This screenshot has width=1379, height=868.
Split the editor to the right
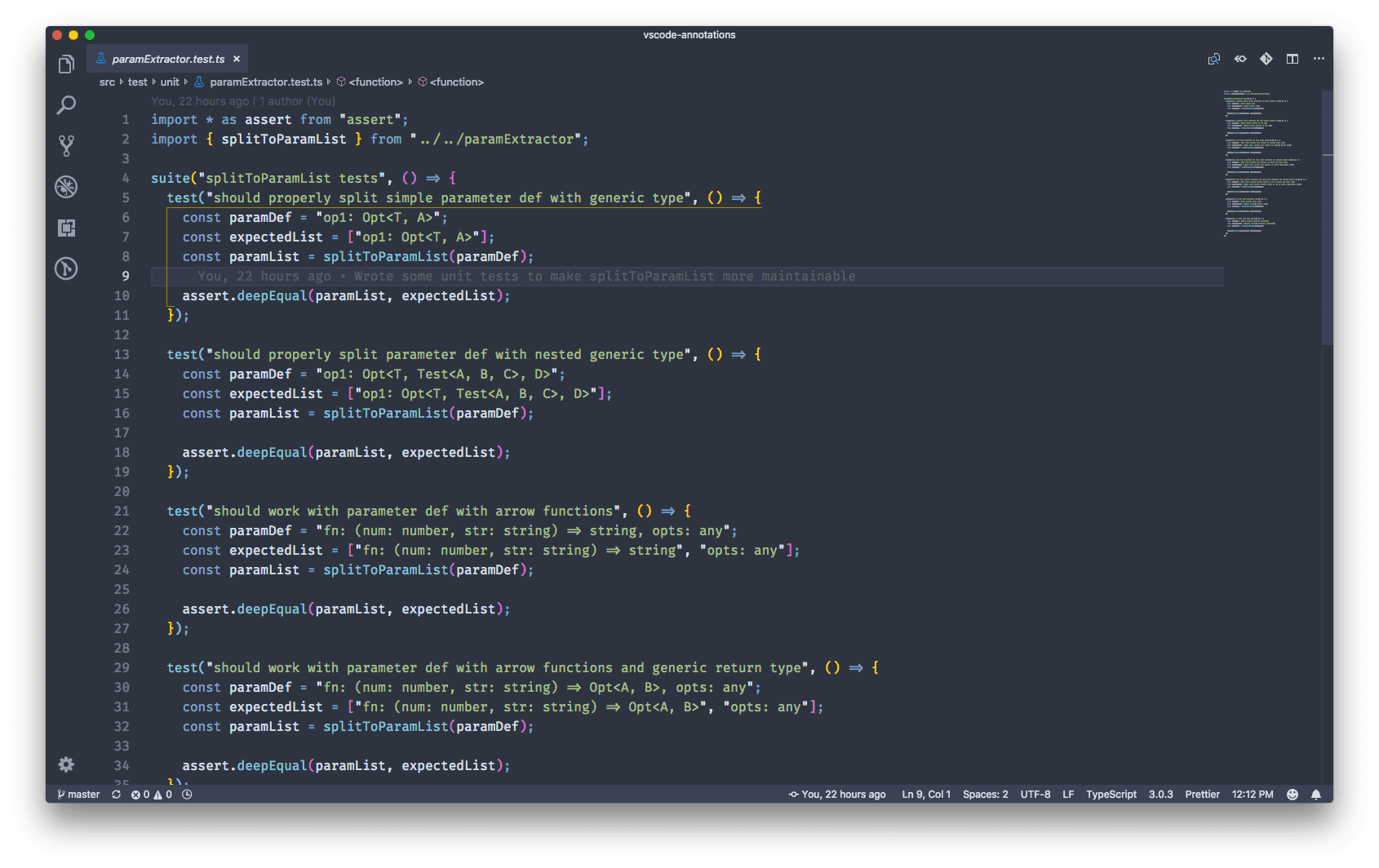click(1293, 59)
